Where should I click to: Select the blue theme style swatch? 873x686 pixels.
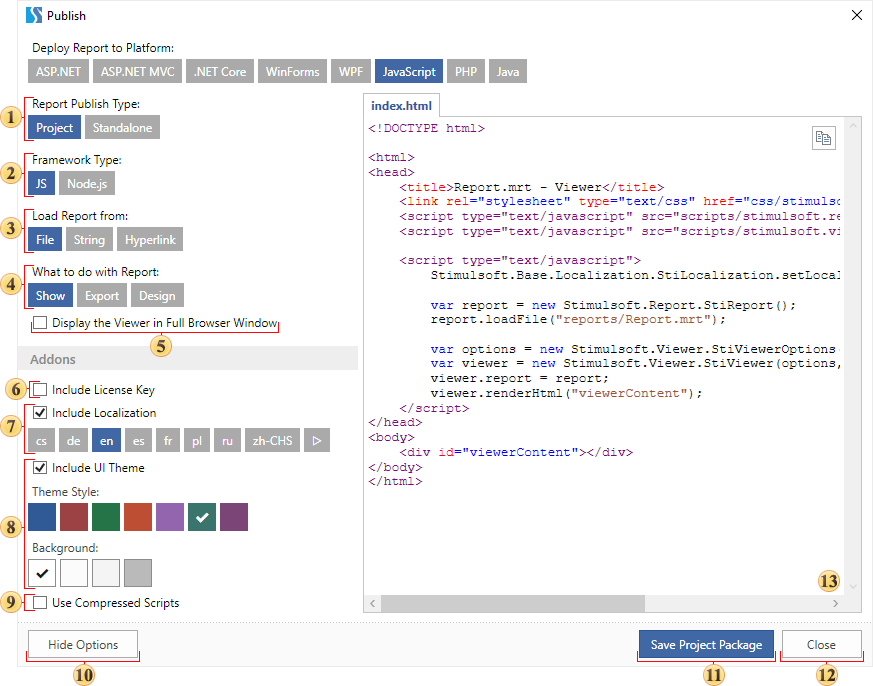[42, 517]
